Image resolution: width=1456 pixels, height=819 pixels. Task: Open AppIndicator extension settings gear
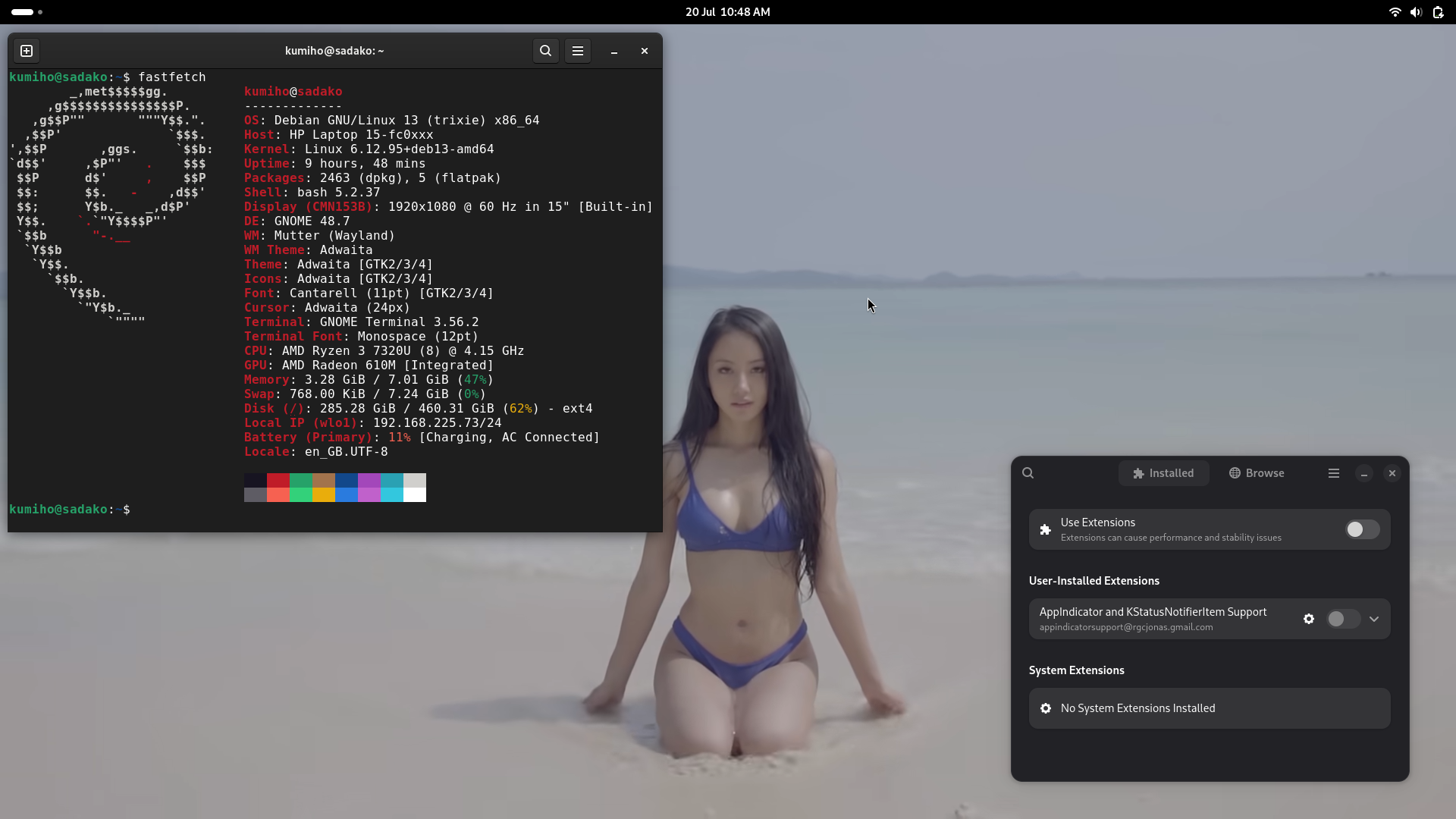coord(1308,619)
